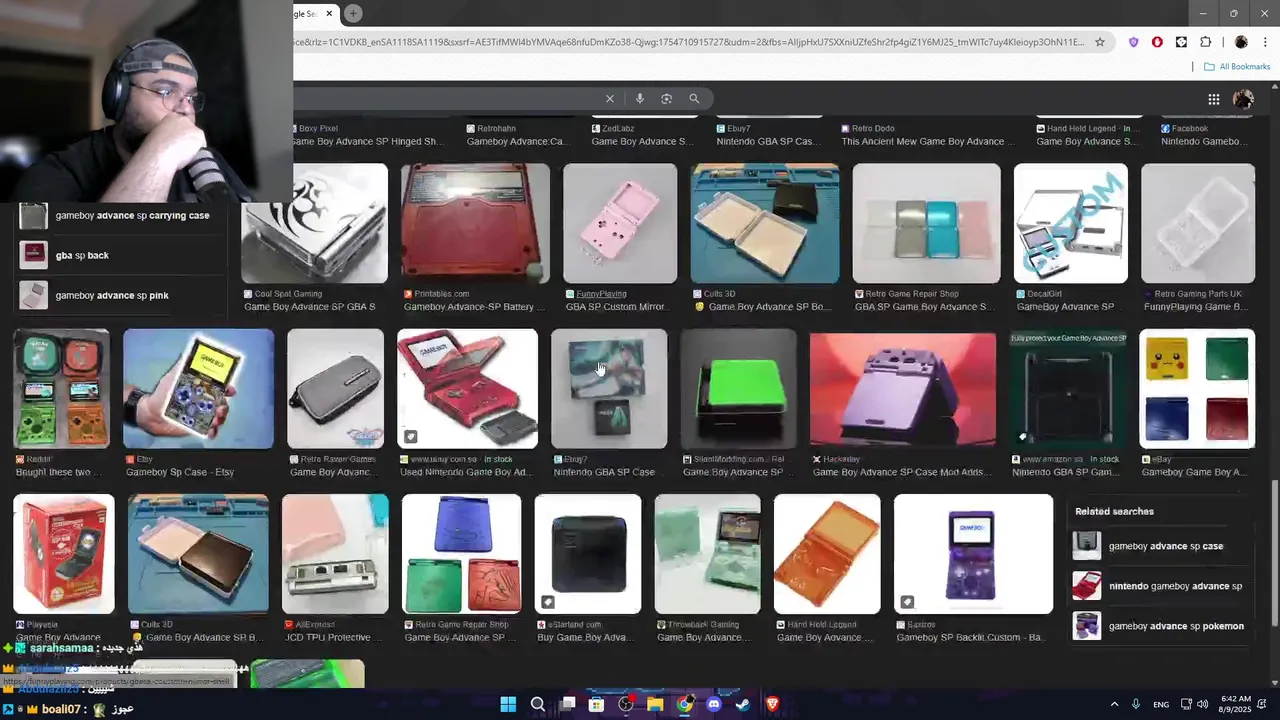Screen dimensions: 1280x720
Task: Close the current Chrome tab
Action: (328, 13)
